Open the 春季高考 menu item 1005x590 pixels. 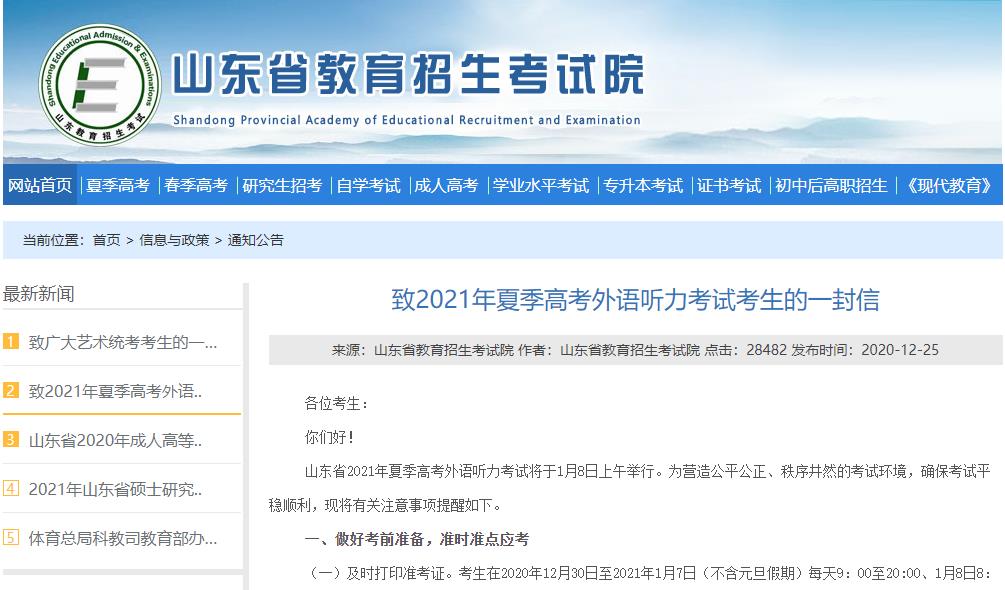point(196,185)
